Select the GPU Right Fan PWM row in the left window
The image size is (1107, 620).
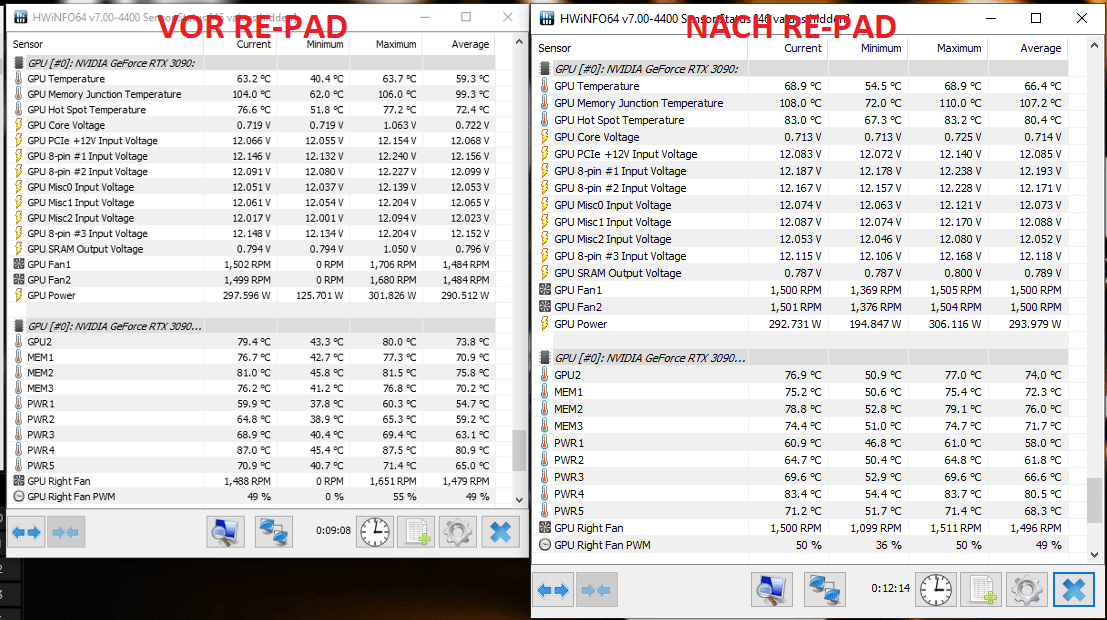[251, 497]
